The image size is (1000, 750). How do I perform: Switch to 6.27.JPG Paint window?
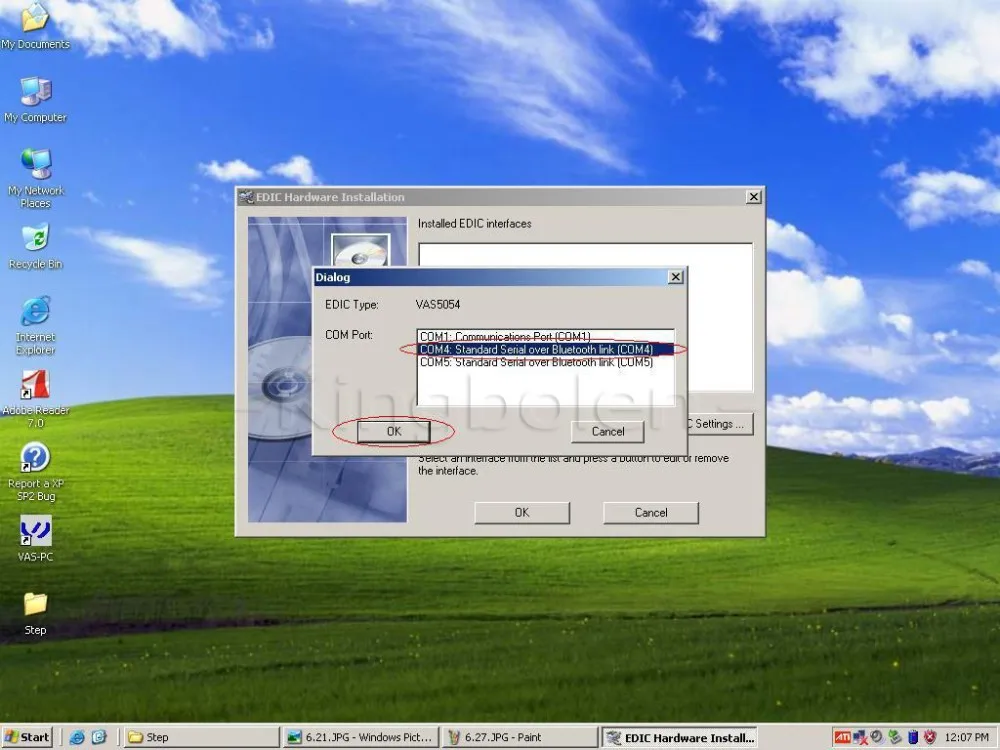pos(520,737)
